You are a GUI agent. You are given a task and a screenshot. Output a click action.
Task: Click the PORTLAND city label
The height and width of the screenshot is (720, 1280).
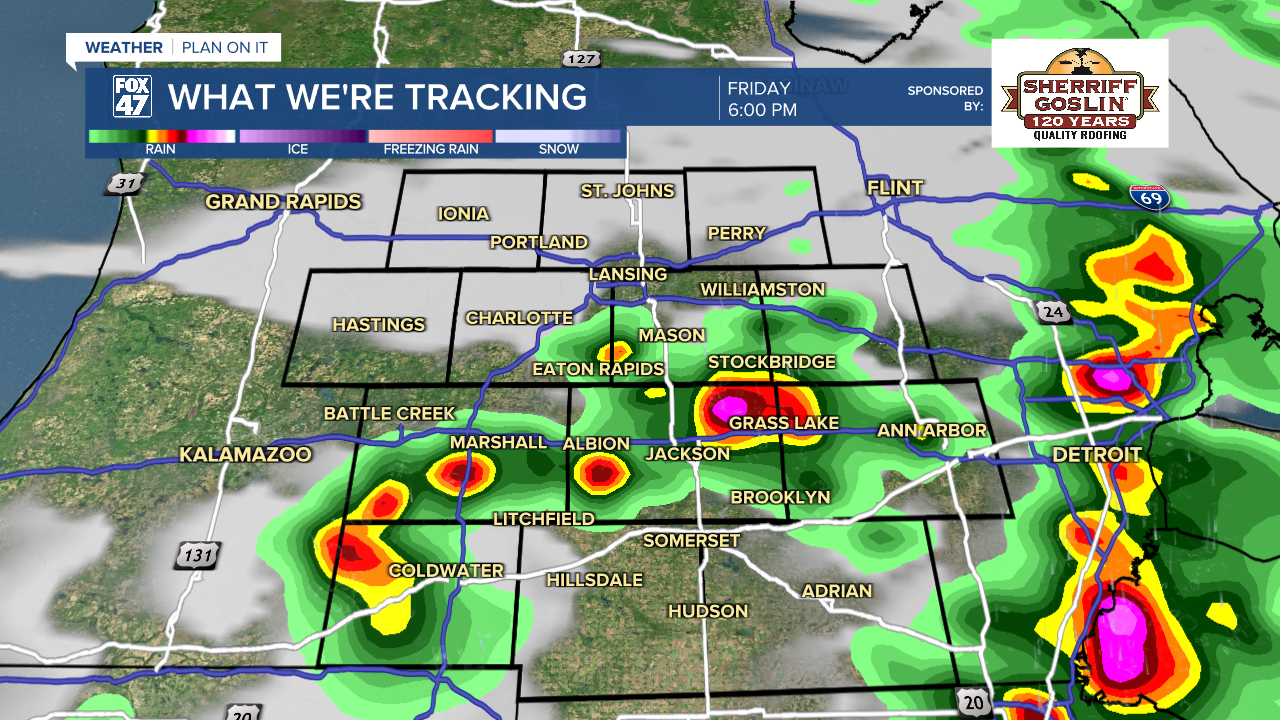(539, 242)
